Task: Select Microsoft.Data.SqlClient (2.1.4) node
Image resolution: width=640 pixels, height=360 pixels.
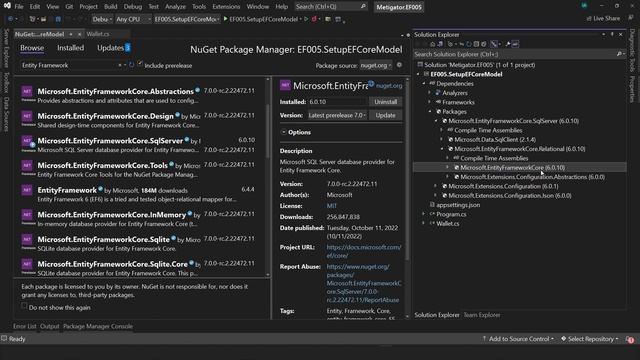Action: tap(495, 140)
